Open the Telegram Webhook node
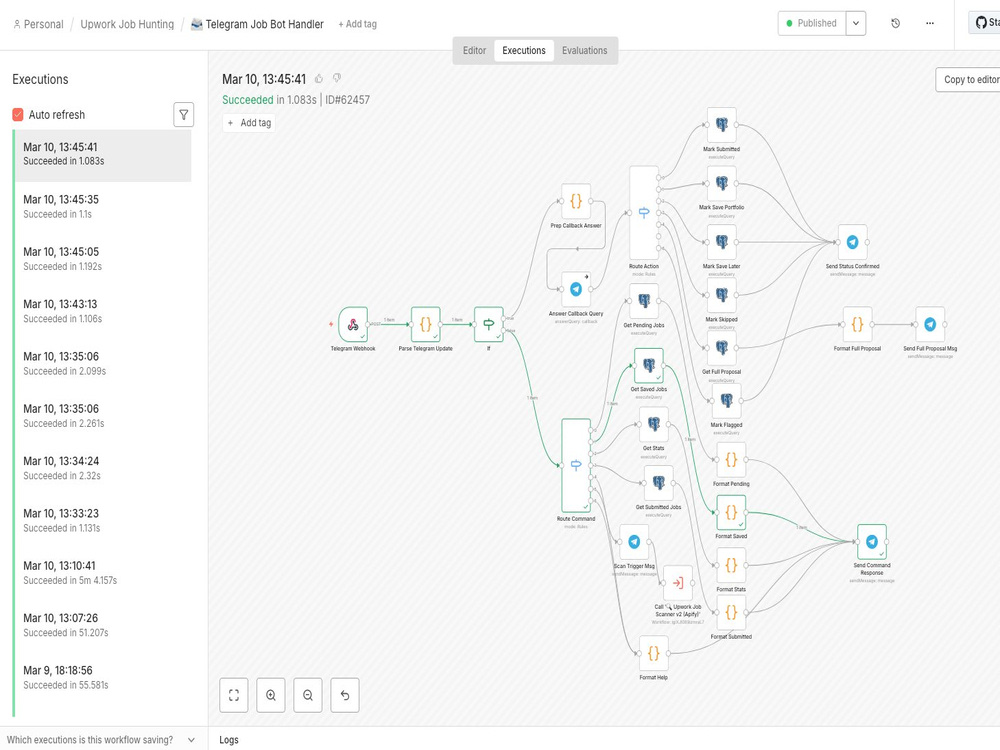The height and width of the screenshot is (750, 1000). click(x=353, y=325)
